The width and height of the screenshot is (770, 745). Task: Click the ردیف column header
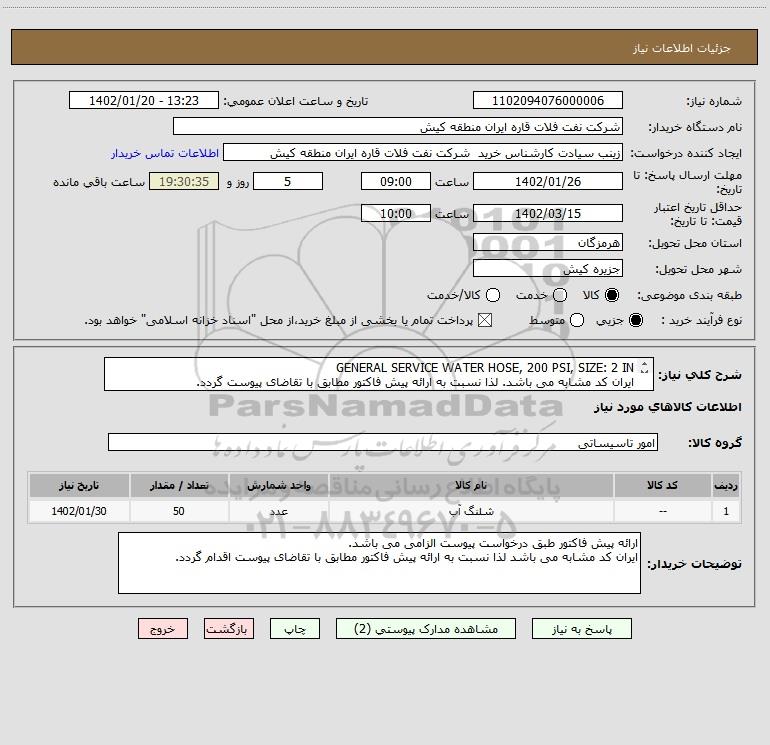pos(726,486)
